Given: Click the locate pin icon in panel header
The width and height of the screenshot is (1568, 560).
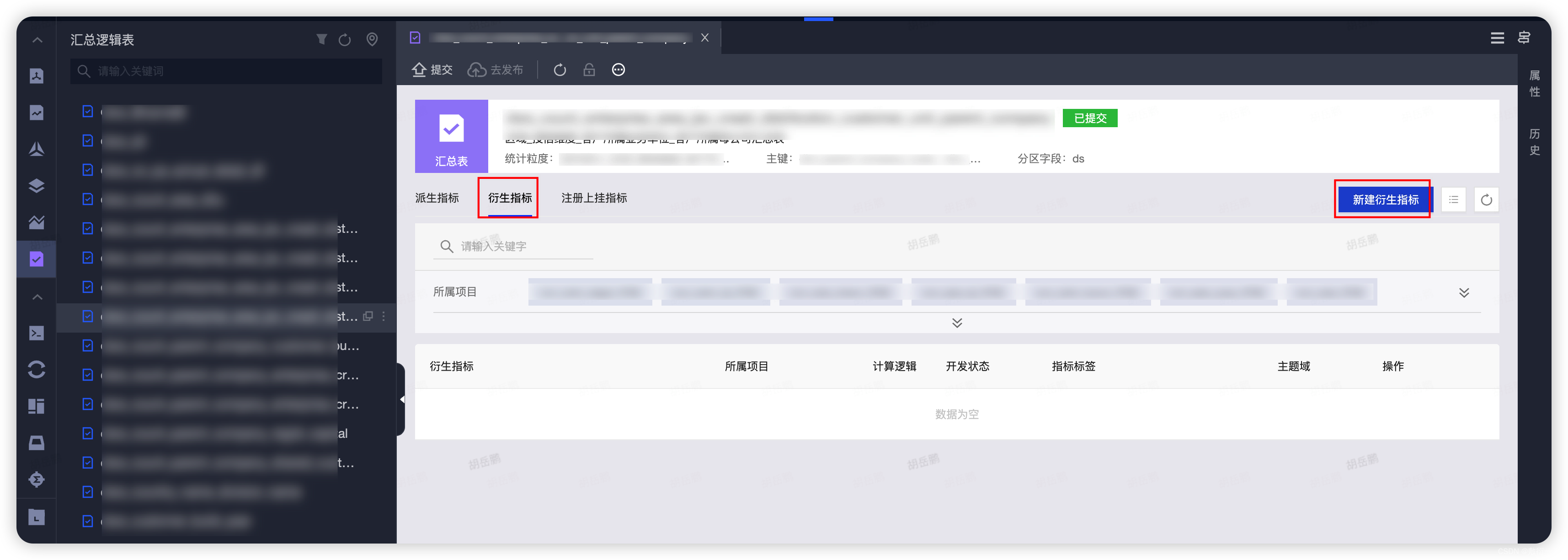Looking at the screenshot, I should coord(372,40).
